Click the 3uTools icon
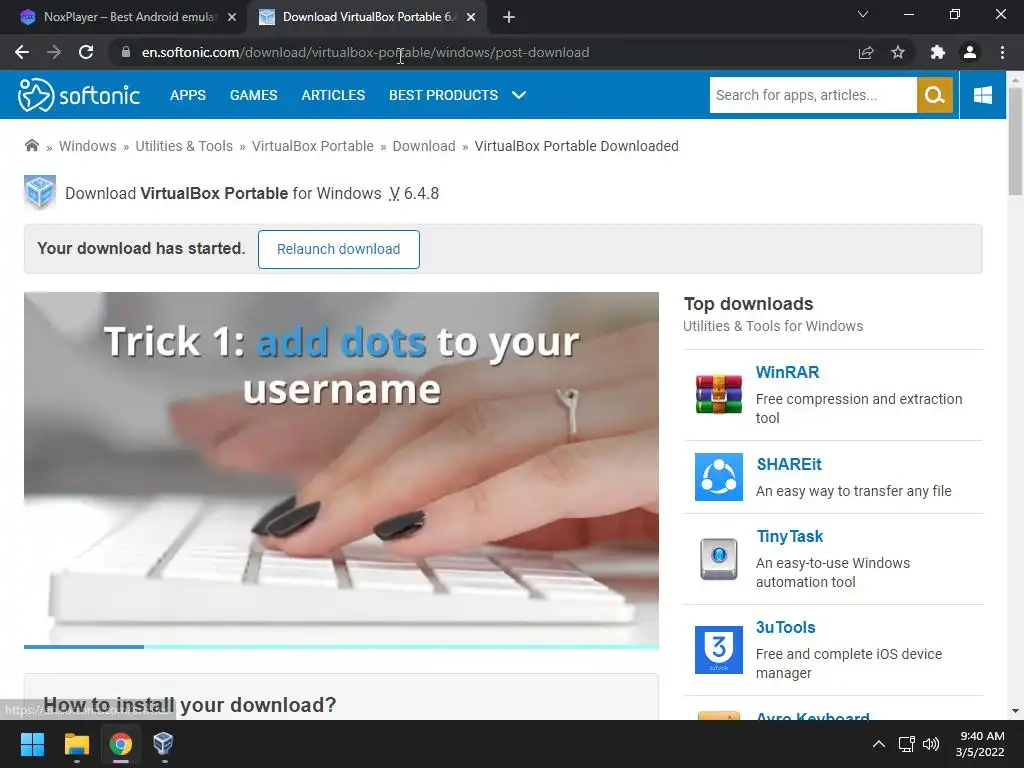Image resolution: width=1024 pixels, height=768 pixels. [718, 649]
